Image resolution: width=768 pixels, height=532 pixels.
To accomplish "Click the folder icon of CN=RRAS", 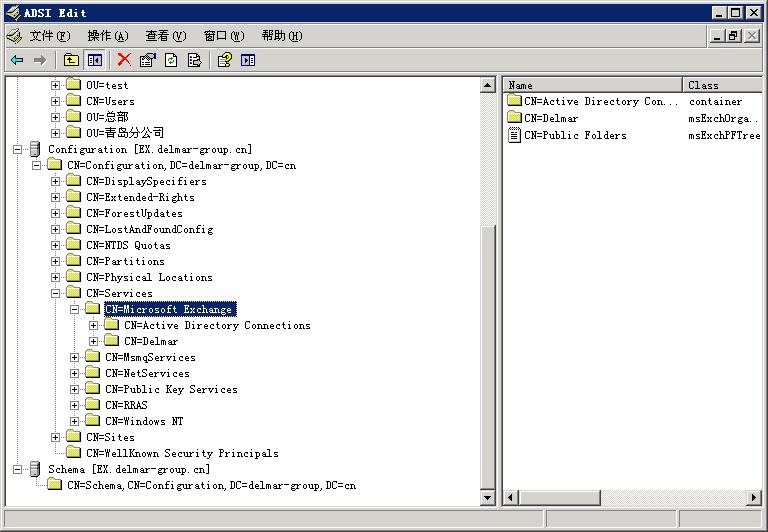I will click(93, 404).
